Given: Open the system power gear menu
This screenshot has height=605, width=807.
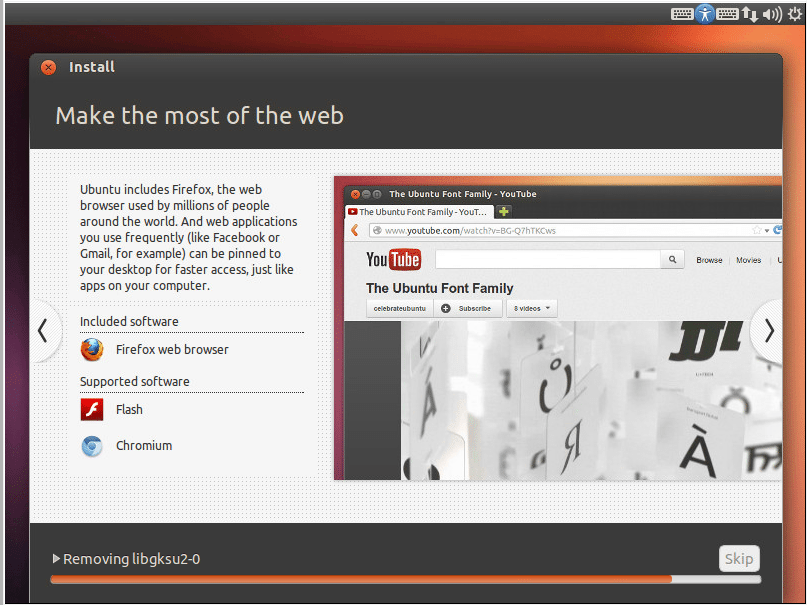Looking at the screenshot, I should point(795,14).
